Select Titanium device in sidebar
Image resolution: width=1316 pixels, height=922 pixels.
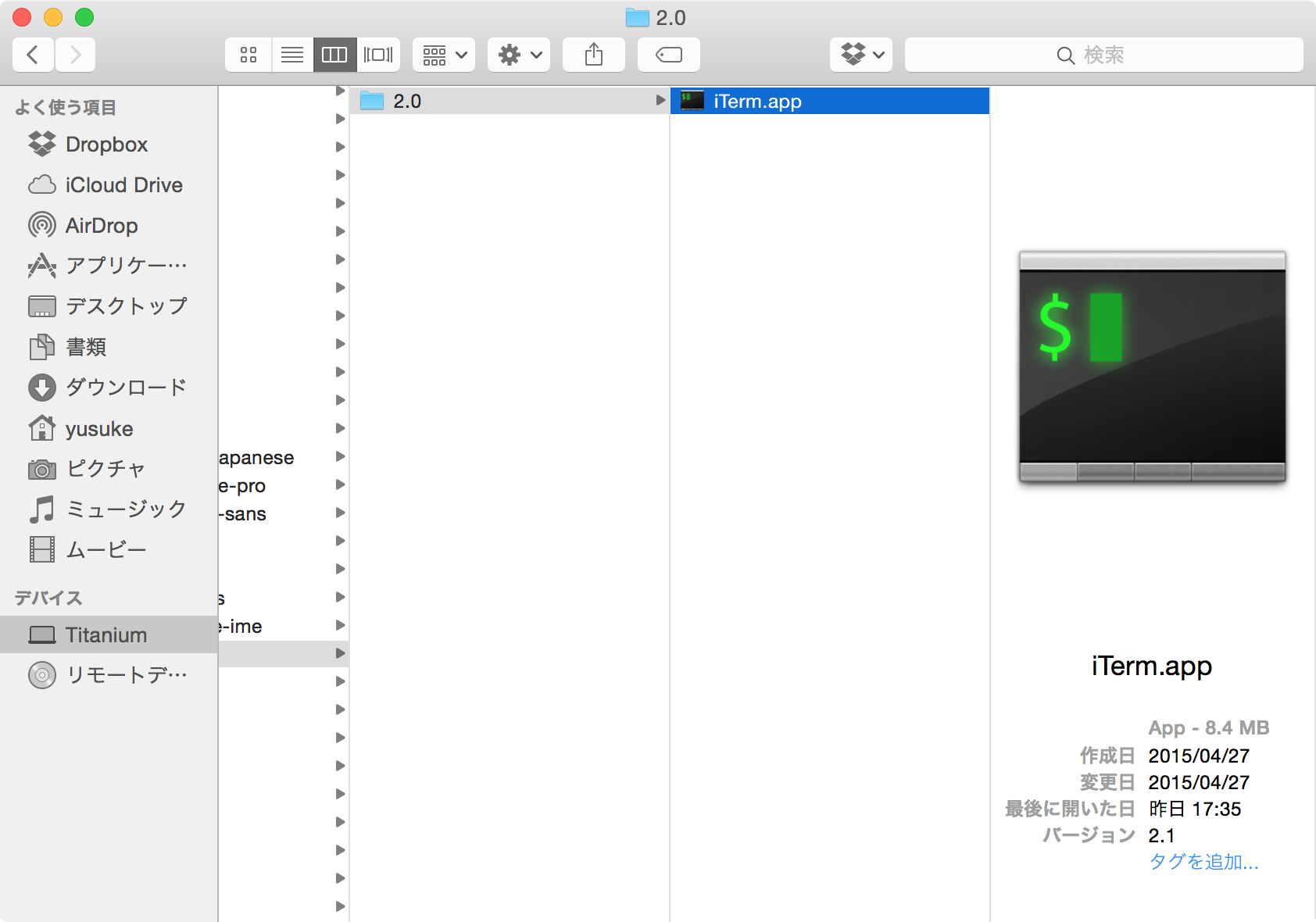(x=106, y=634)
